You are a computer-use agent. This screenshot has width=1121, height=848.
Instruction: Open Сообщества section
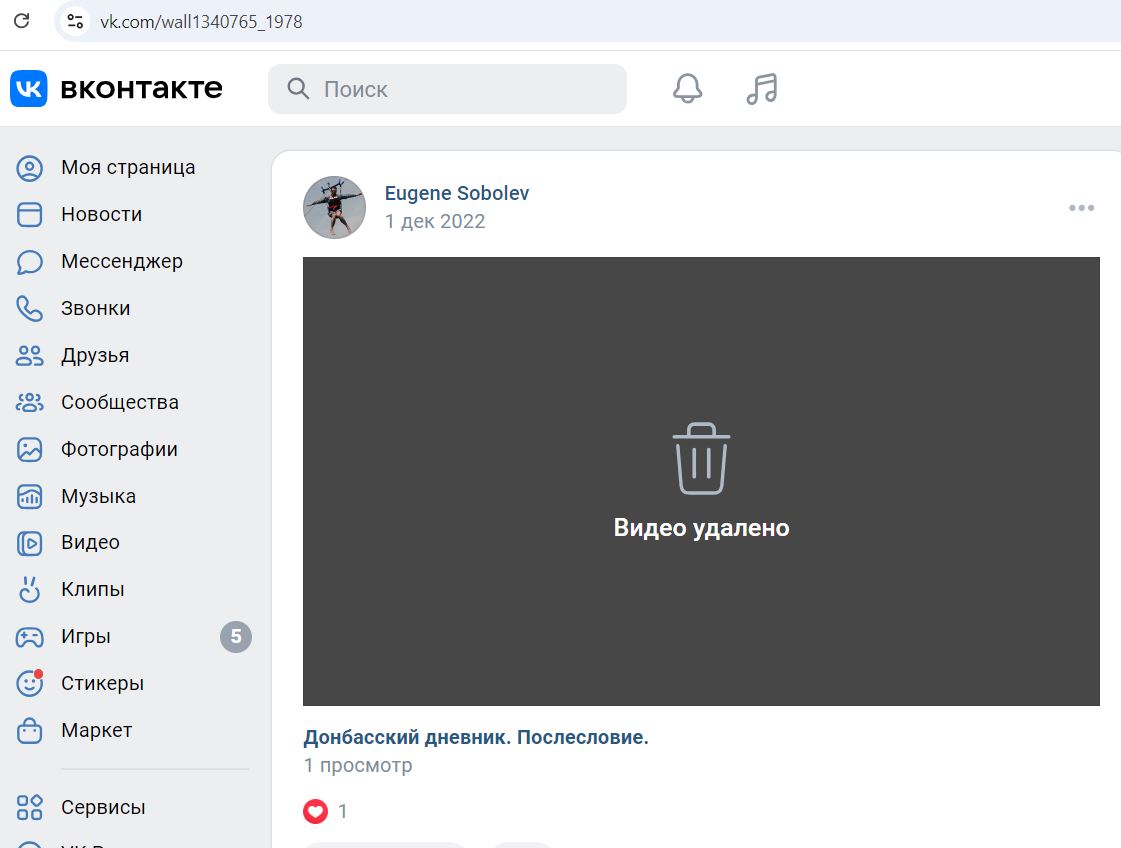coord(119,403)
